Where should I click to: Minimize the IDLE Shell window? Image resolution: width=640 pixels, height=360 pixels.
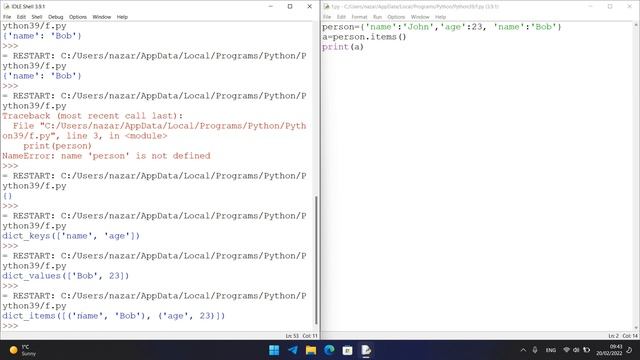[x=270, y=6]
